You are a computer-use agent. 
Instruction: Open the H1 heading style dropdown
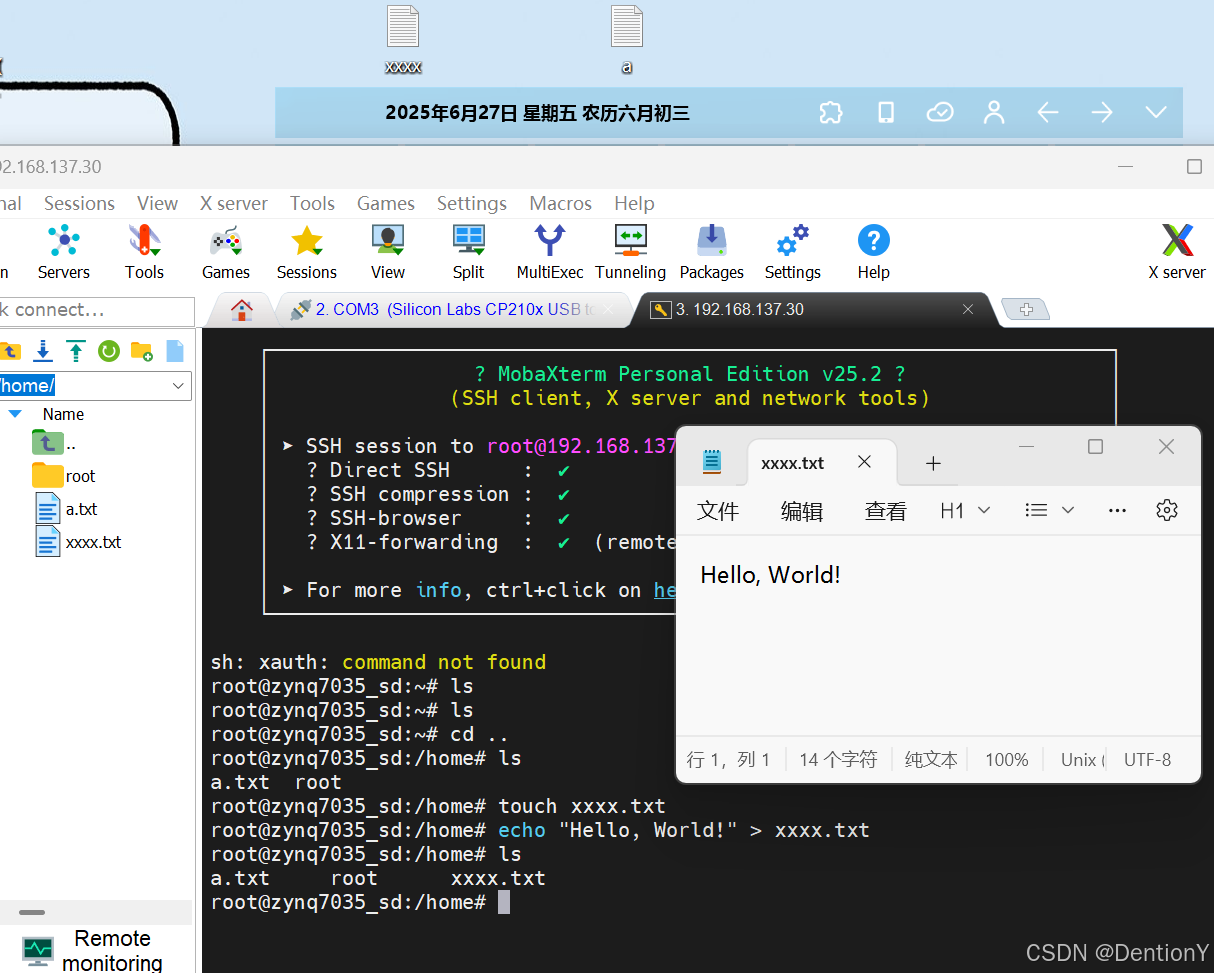coord(964,510)
